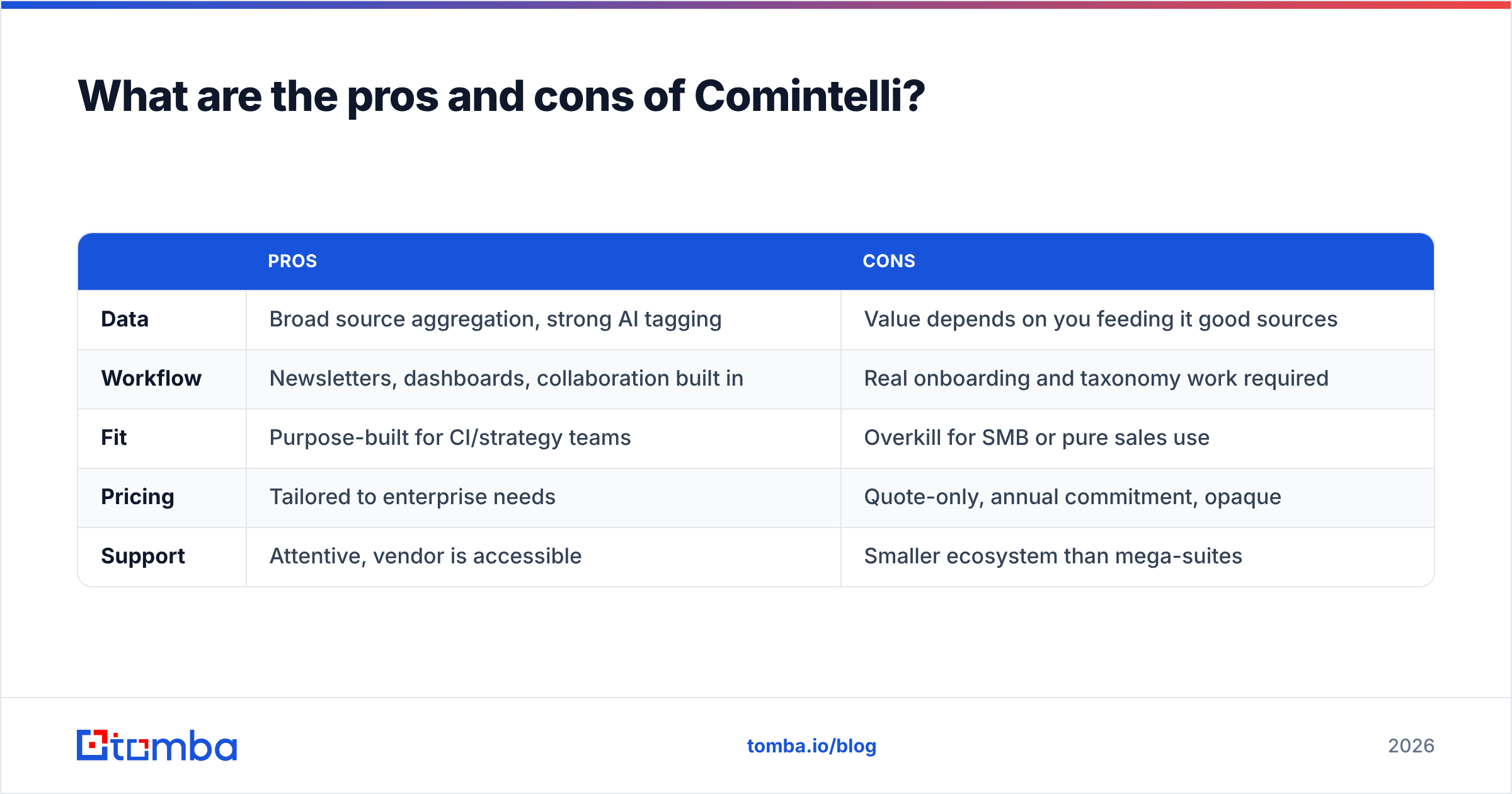
Task: Click the Tomba logo
Action: point(157,745)
